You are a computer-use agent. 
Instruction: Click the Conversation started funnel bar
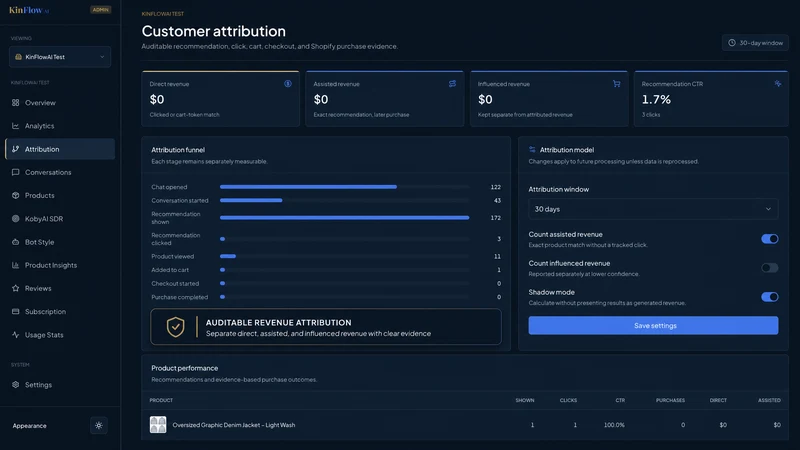click(251, 201)
